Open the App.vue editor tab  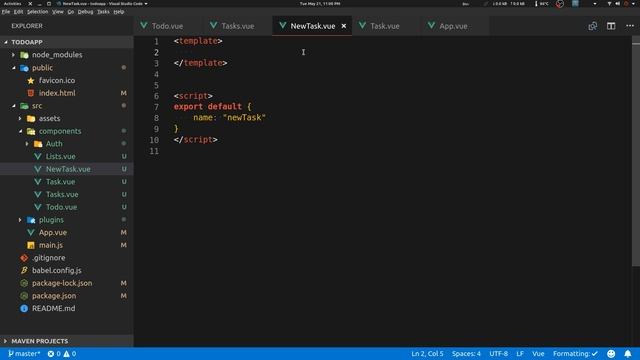(x=453, y=26)
